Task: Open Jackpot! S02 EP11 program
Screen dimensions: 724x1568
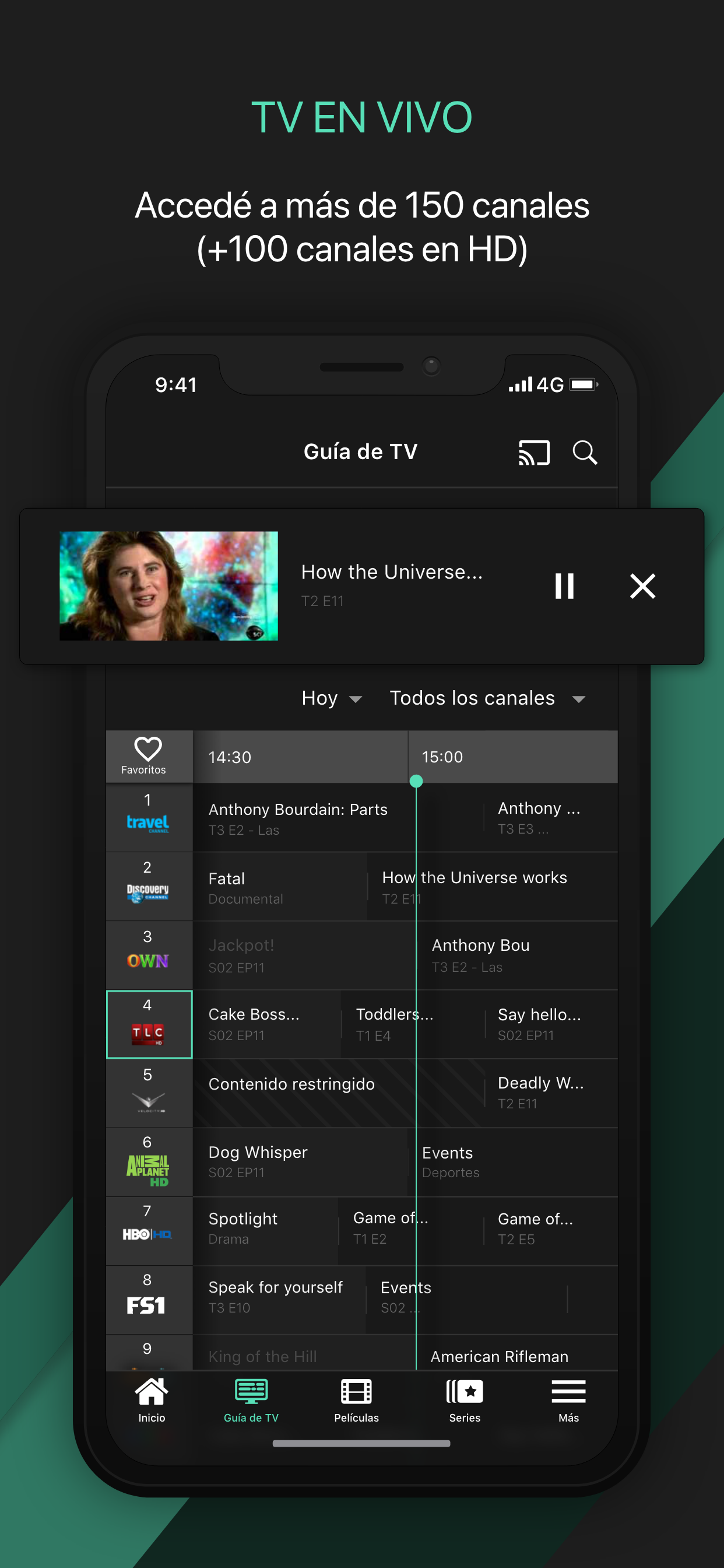Action: tap(305, 955)
